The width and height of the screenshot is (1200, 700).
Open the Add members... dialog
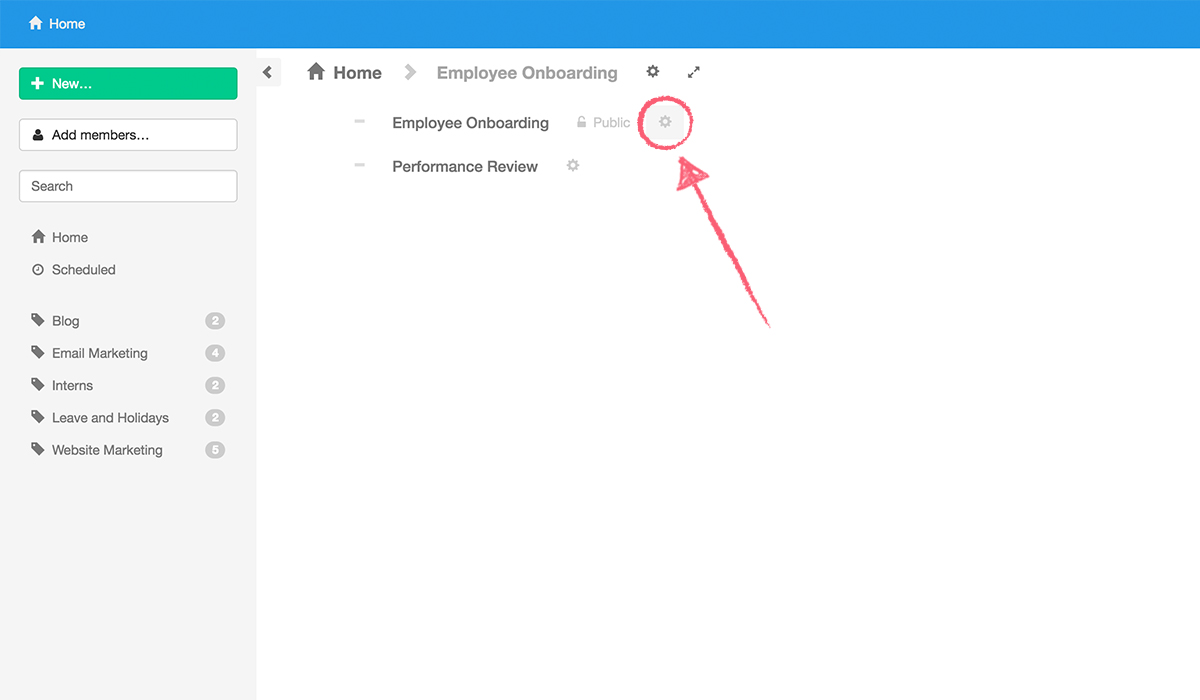(128, 135)
